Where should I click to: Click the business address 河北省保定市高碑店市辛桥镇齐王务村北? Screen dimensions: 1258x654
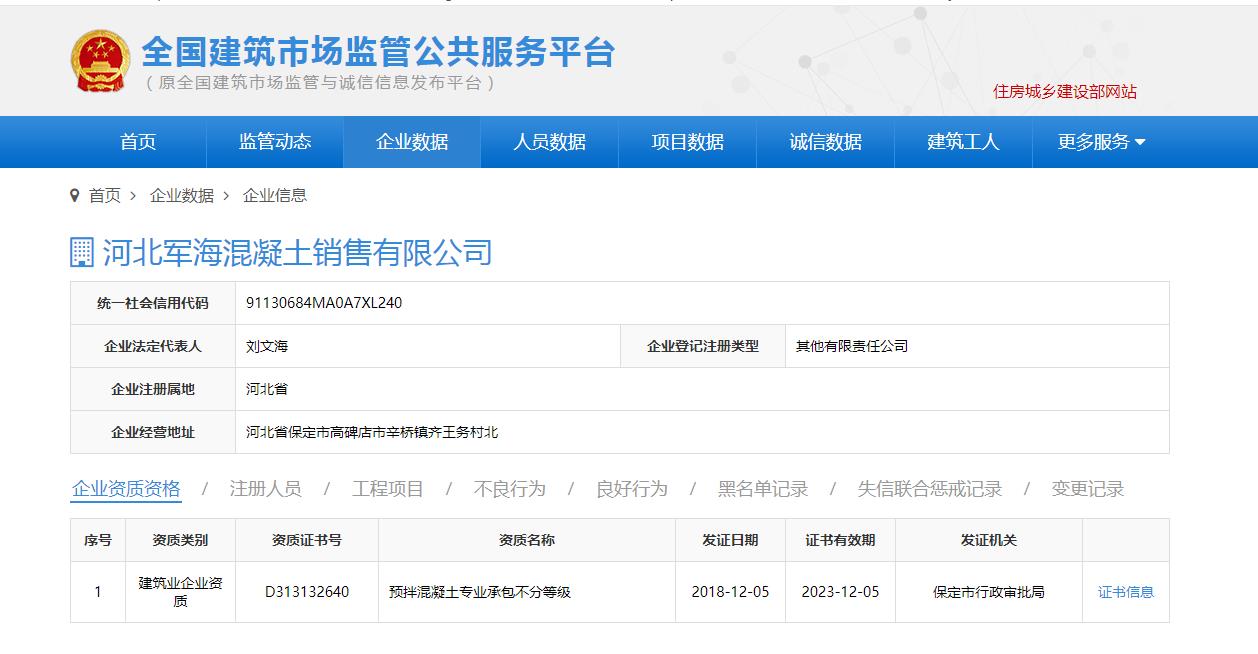pyautogui.click(x=372, y=432)
